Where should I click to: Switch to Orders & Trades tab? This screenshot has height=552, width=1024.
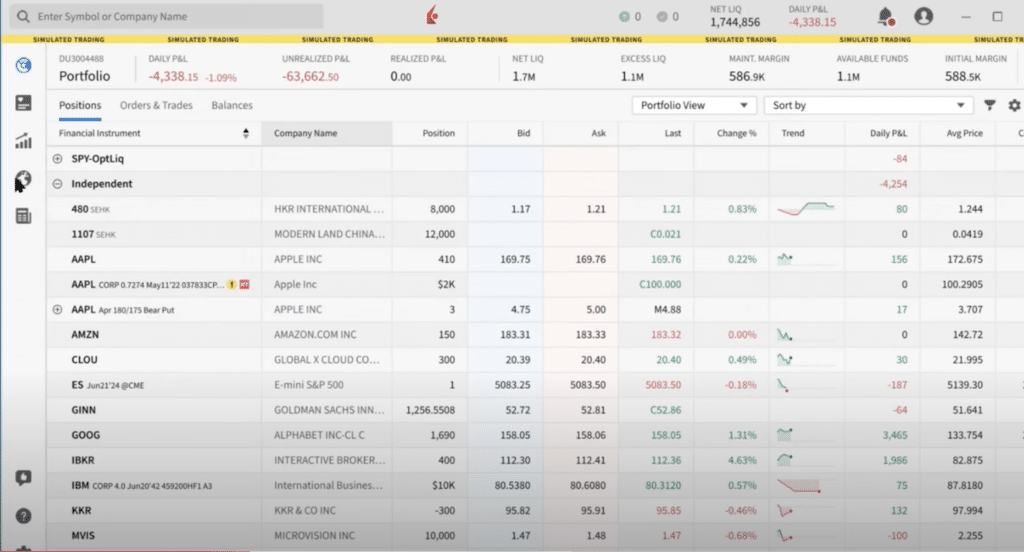tap(156, 105)
